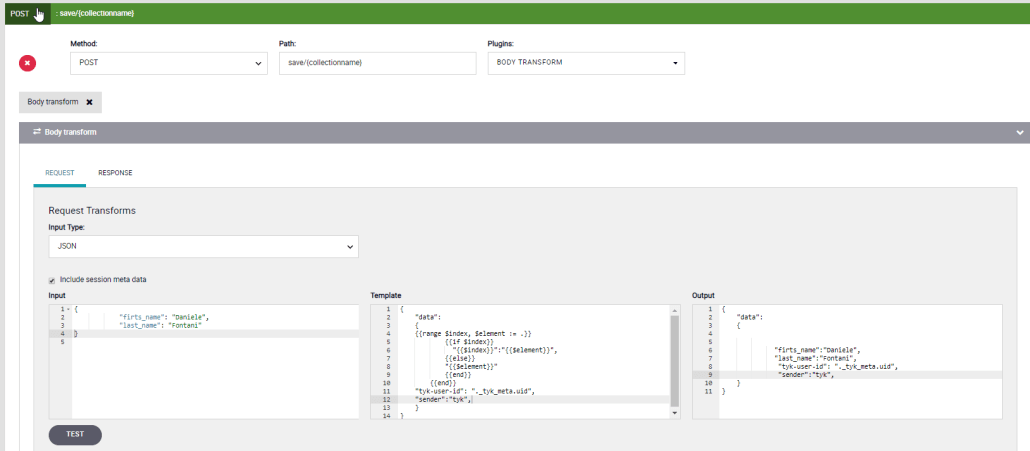Open the Plugins dropdown
Viewport: 1030px width, 451px height.
tap(585, 63)
